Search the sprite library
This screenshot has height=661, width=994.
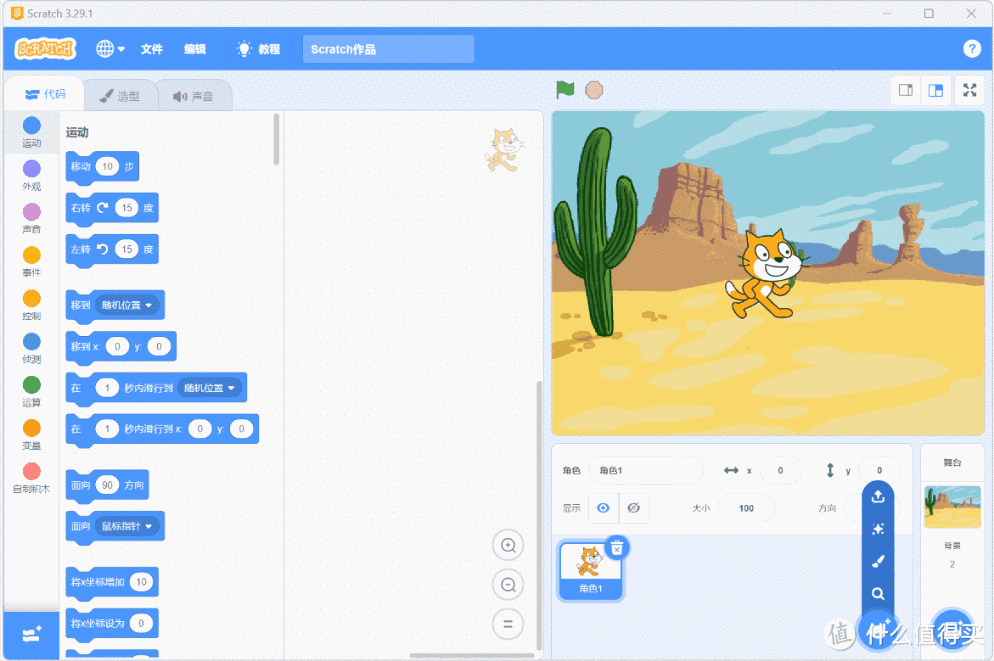(x=878, y=594)
